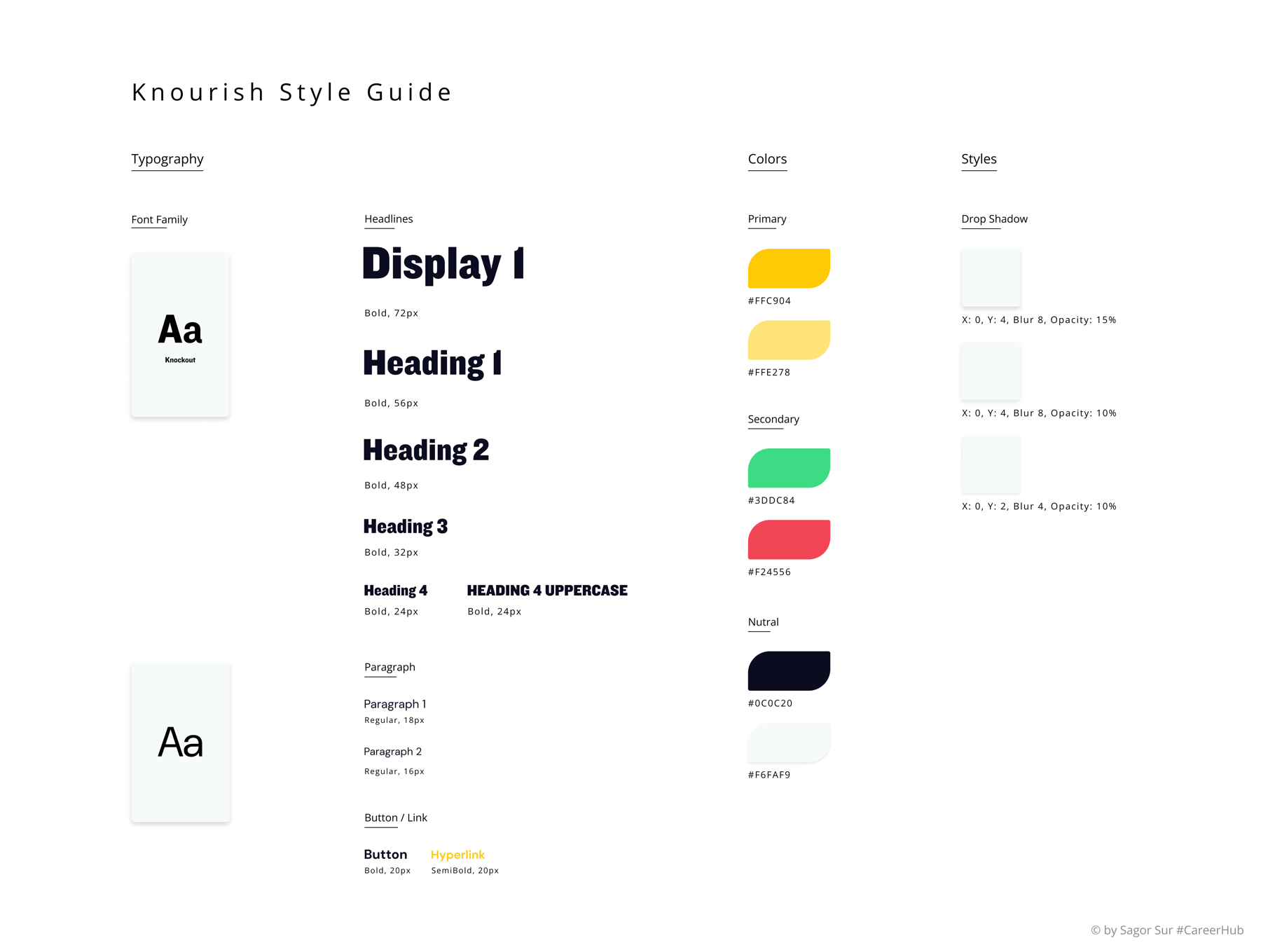
Task: Select the Blur 8, Opacity 10% shadow sample
Action: pos(991,371)
